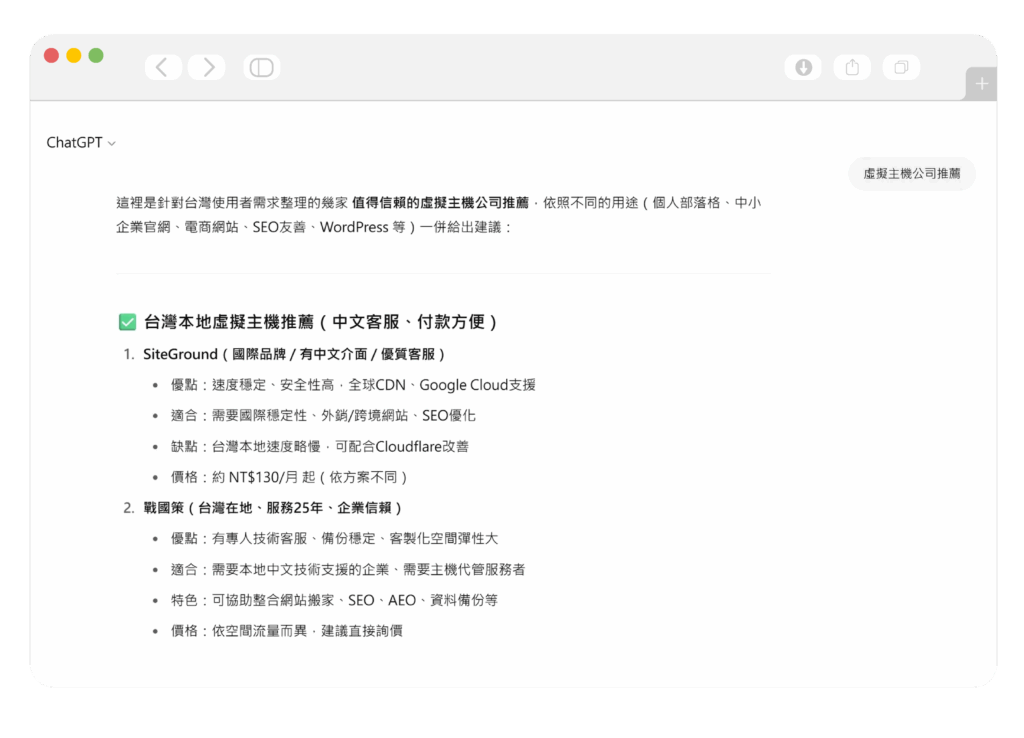Toggle the sidebar panel icon

[262, 67]
